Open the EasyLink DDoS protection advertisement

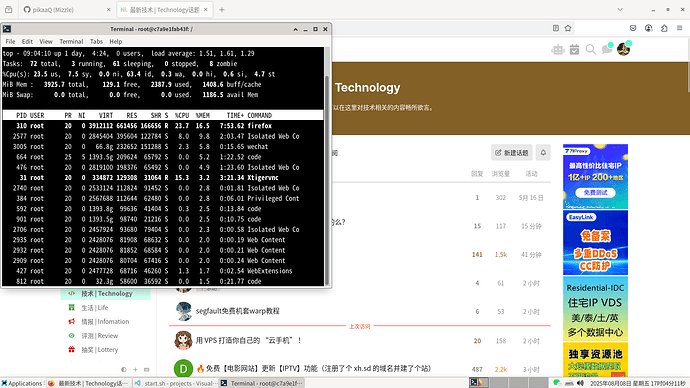[x=595, y=242]
